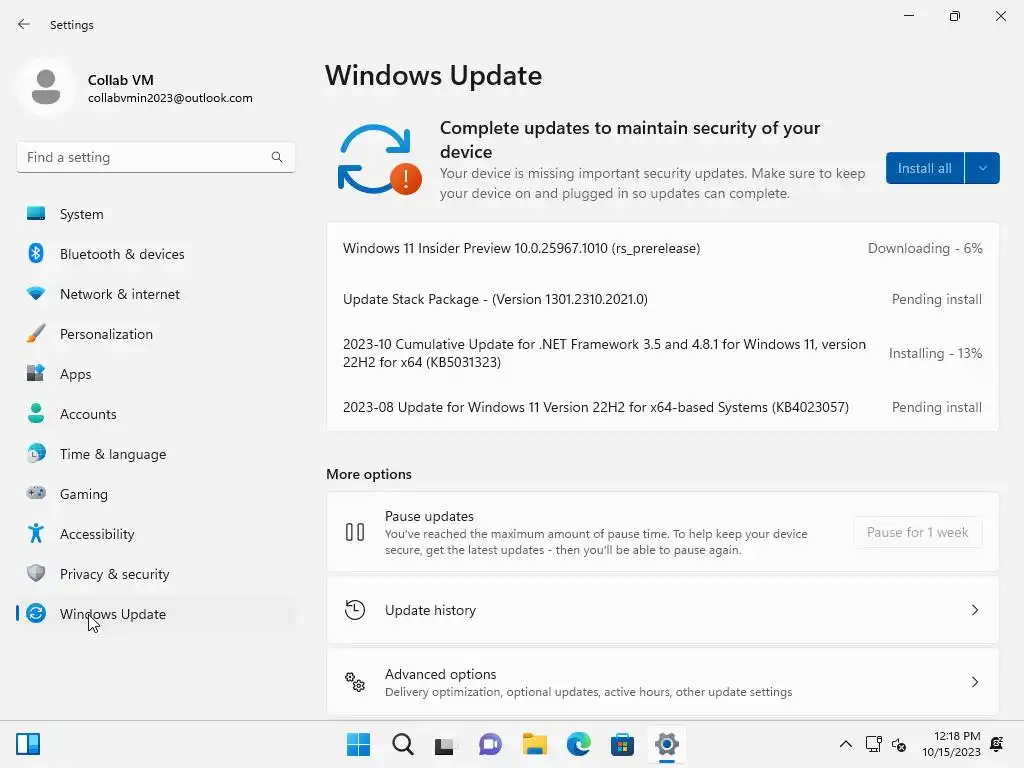The width and height of the screenshot is (1024, 768).
Task: Open File Explorer from taskbar
Action: coord(534,744)
